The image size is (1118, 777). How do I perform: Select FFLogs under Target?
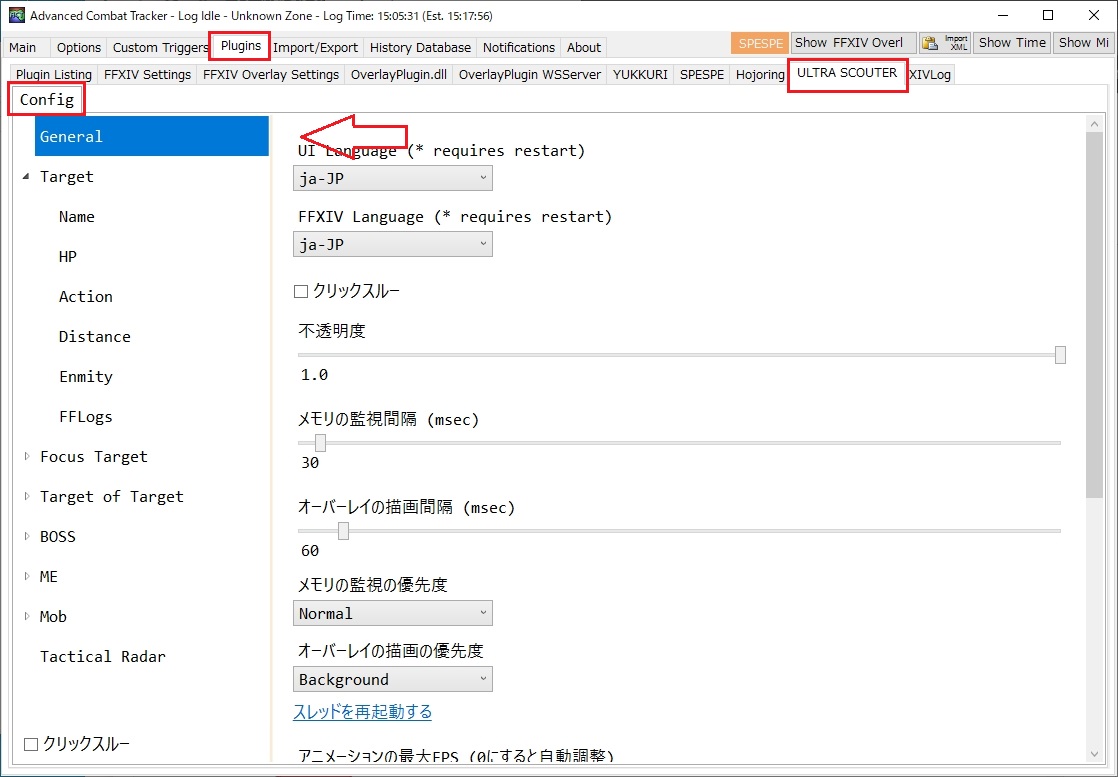[86, 416]
